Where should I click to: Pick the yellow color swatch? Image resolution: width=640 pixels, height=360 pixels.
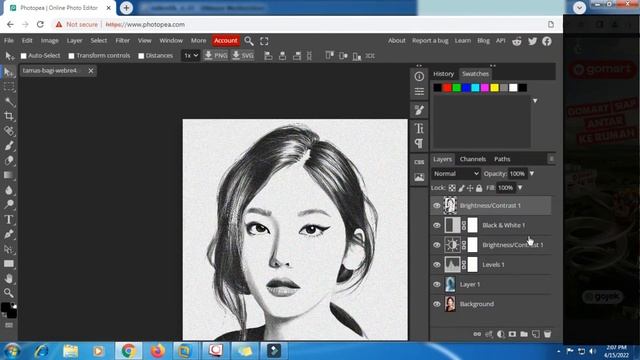494,88
